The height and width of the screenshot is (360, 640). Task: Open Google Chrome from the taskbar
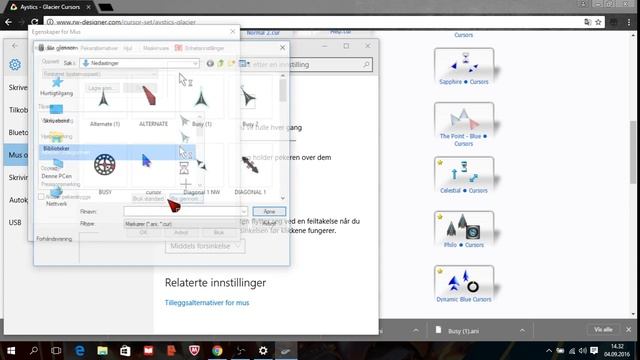point(217,351)
